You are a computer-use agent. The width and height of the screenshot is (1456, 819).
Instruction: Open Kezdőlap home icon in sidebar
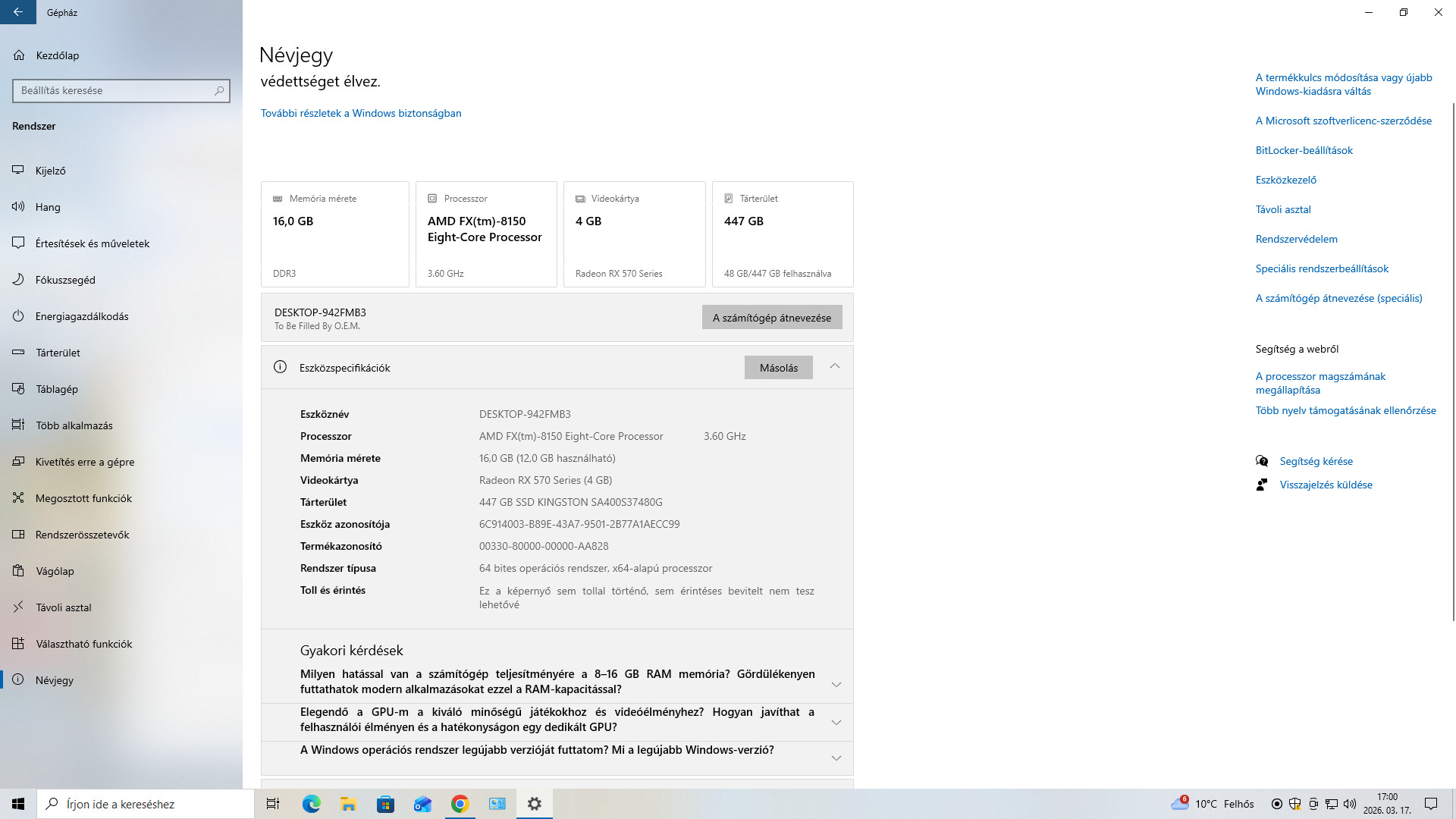[19, 55]
